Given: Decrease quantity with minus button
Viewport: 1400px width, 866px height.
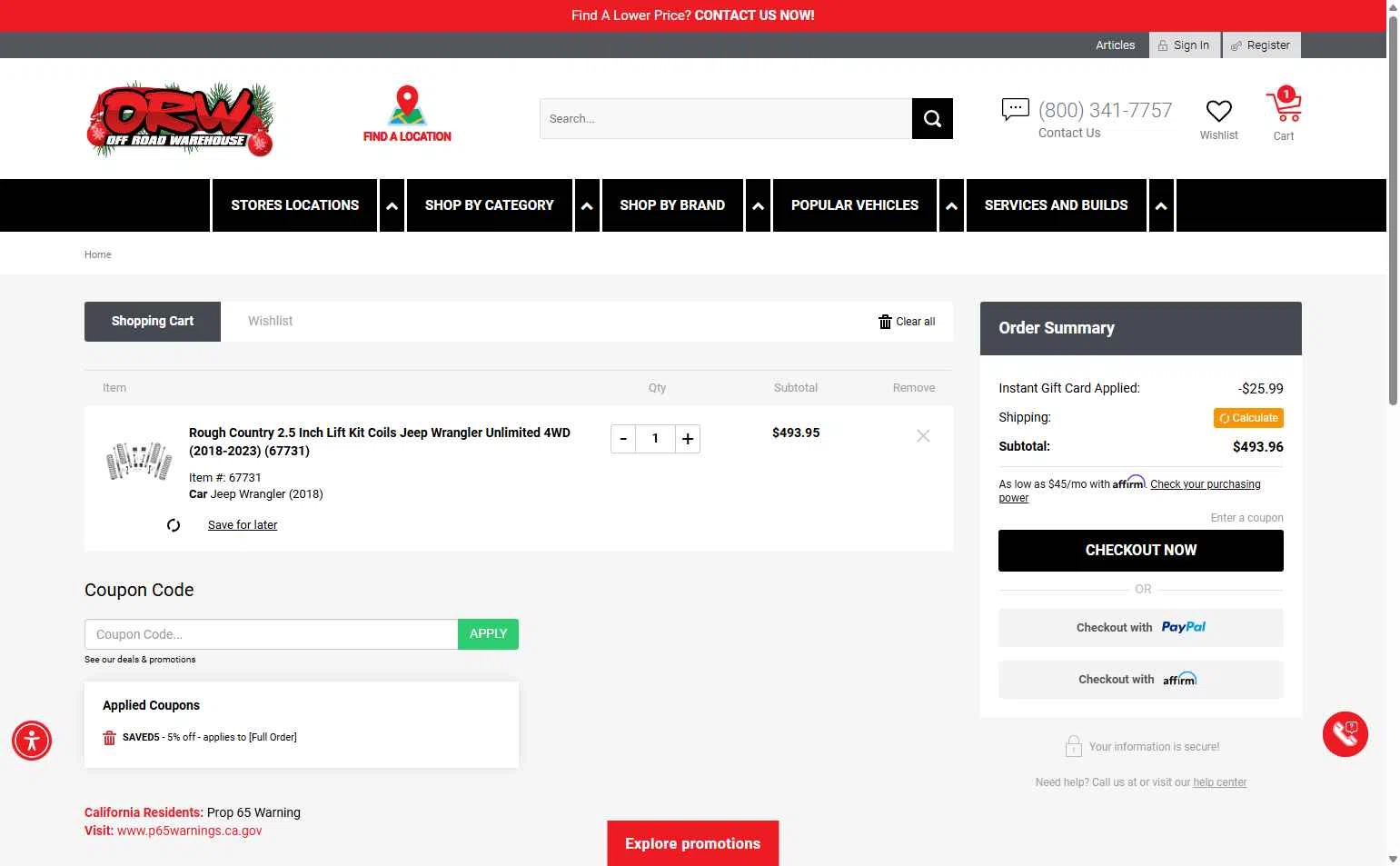Looking at the screenshot, I should [623, 439].
